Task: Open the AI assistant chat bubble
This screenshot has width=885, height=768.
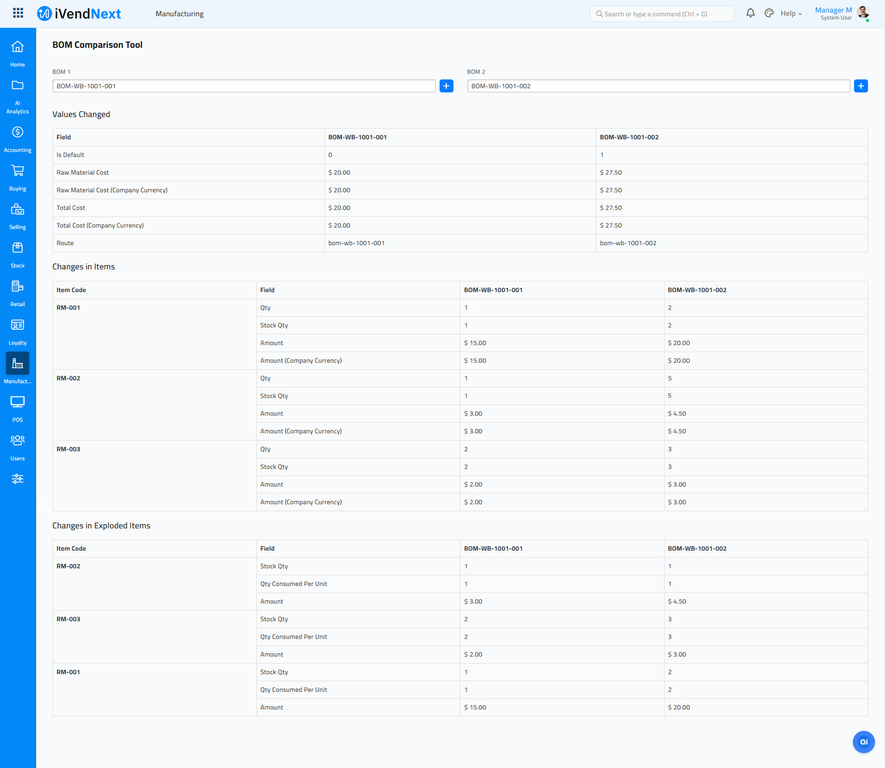Action: [864, 742]
